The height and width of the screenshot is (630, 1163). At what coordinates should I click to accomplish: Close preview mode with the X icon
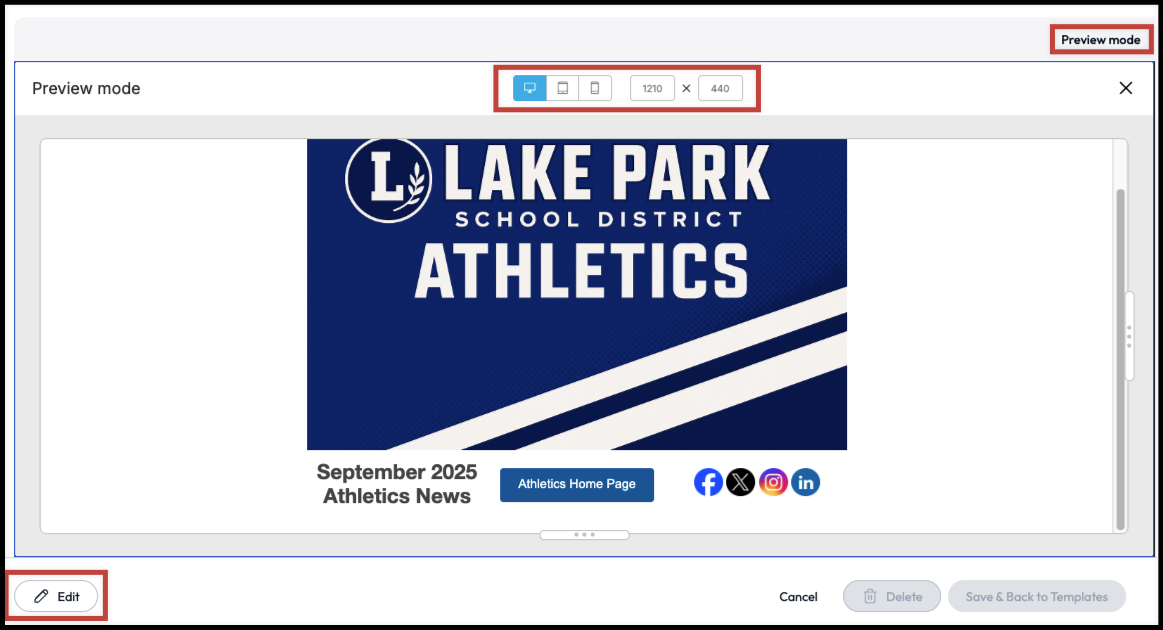coord(1125,88)
